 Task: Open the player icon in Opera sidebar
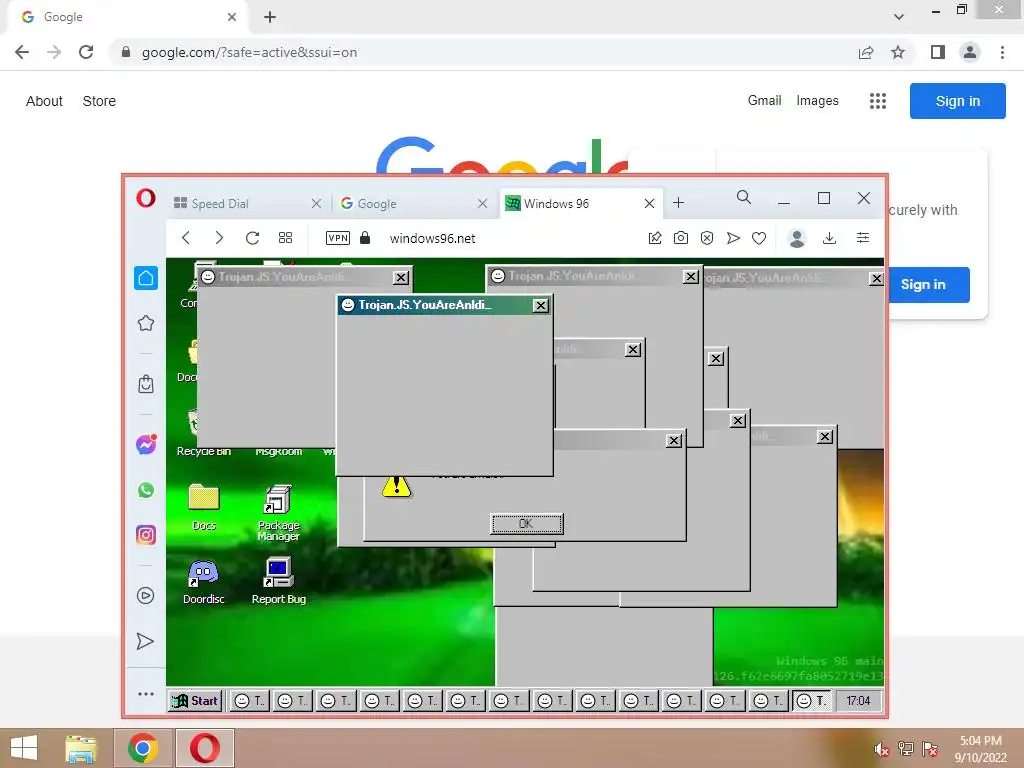point(146,596)
